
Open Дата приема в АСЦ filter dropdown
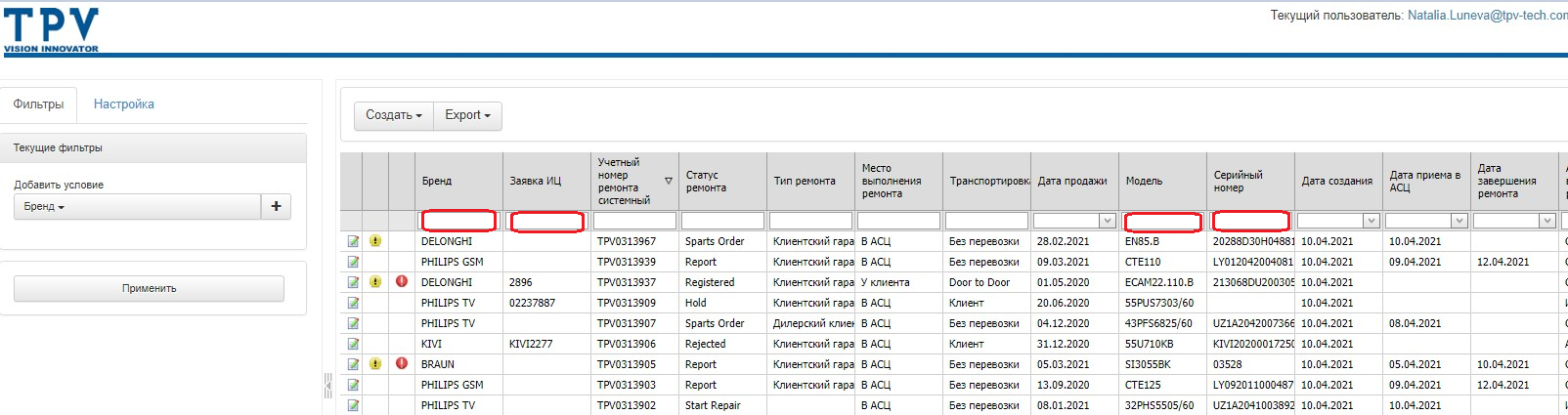coord(1459,221)
